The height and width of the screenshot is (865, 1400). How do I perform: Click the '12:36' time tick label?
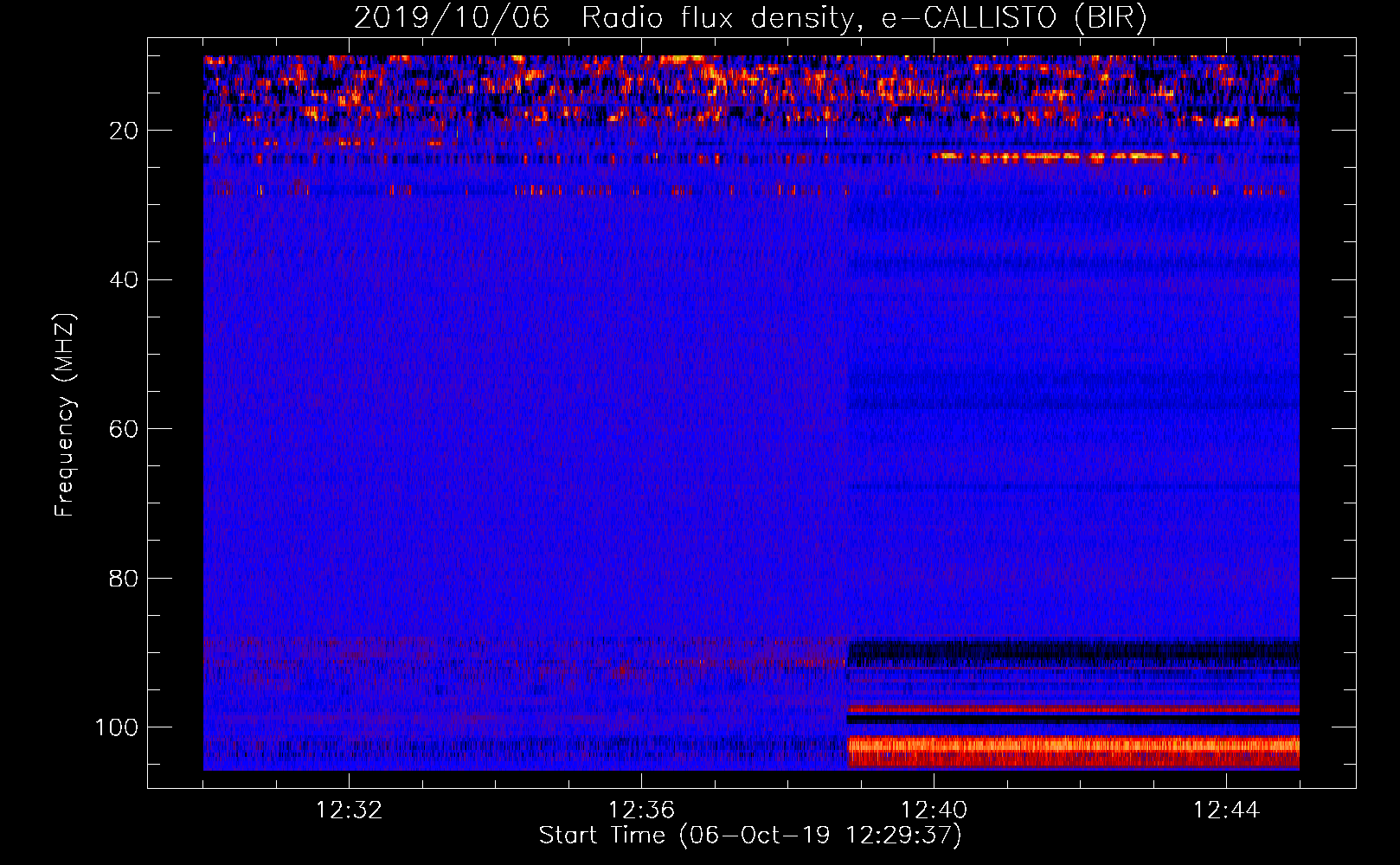[x=641, y=811]
